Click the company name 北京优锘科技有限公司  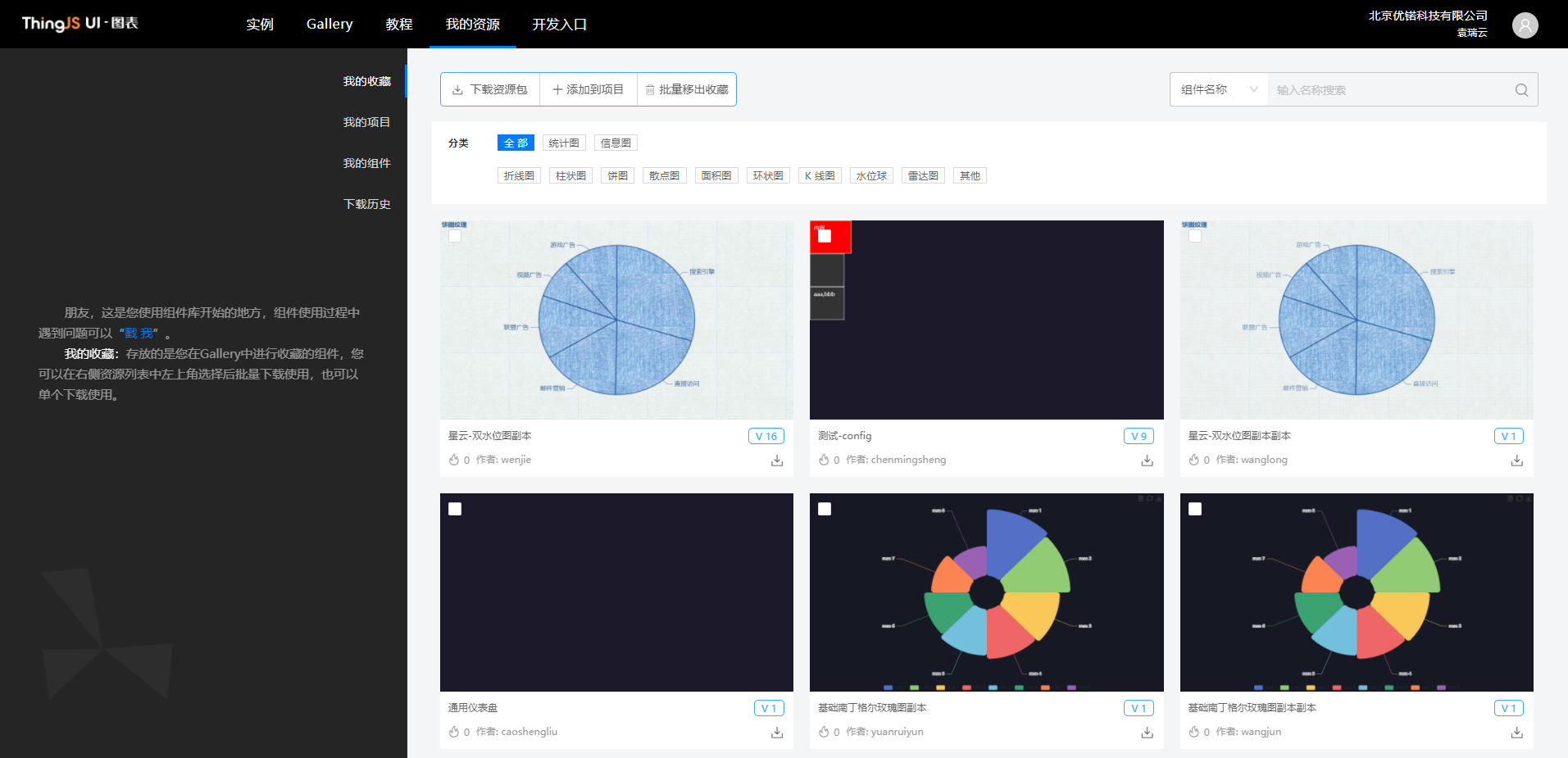[x=1428, y=16]
